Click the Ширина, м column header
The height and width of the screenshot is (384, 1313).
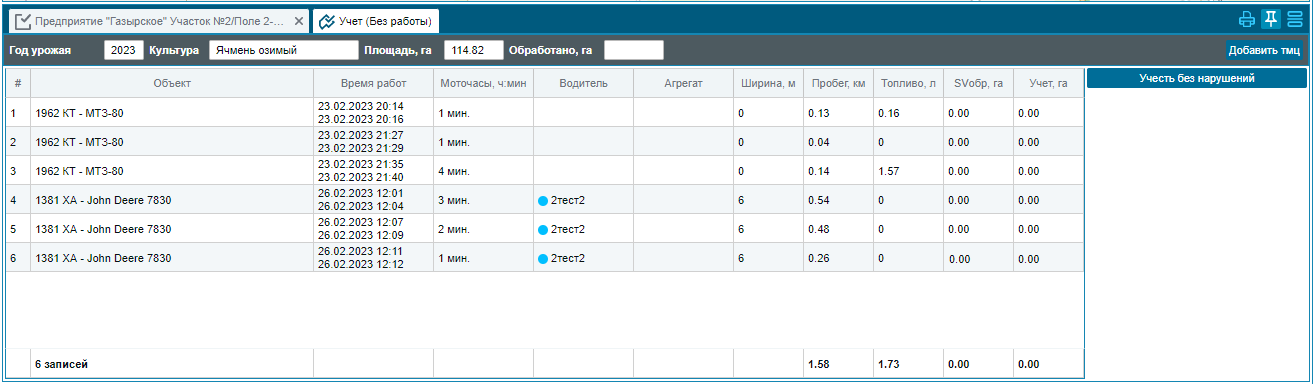click(768, 83)
